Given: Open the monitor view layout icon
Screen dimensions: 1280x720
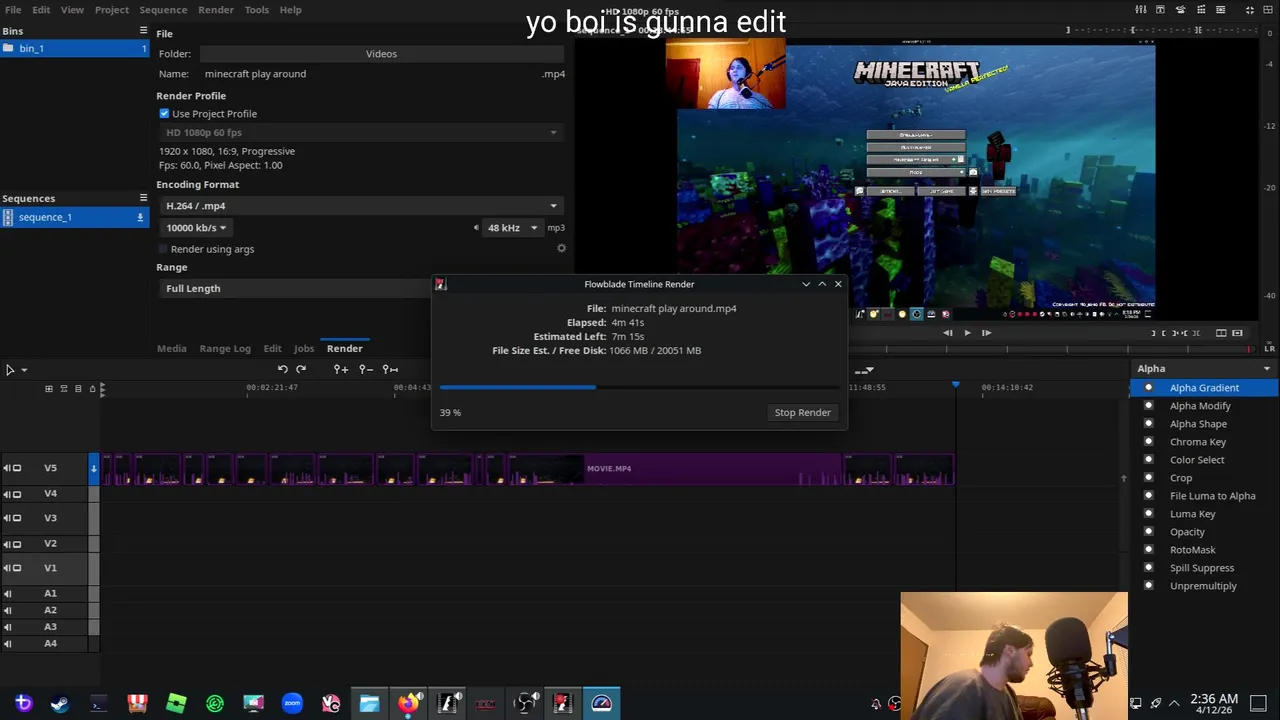Looking at the screenshot, I should click(1221, 333).
